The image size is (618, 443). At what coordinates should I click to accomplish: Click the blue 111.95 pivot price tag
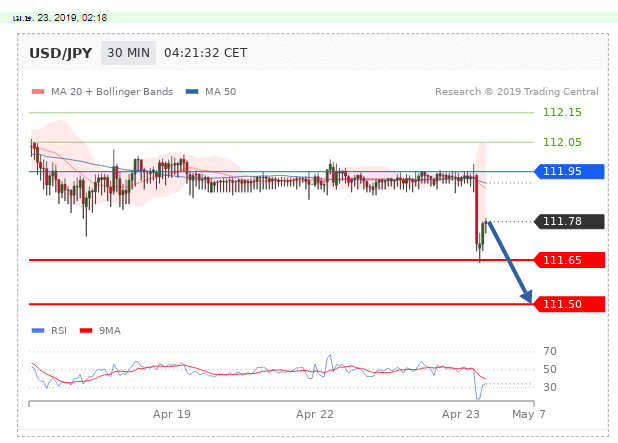569,171
